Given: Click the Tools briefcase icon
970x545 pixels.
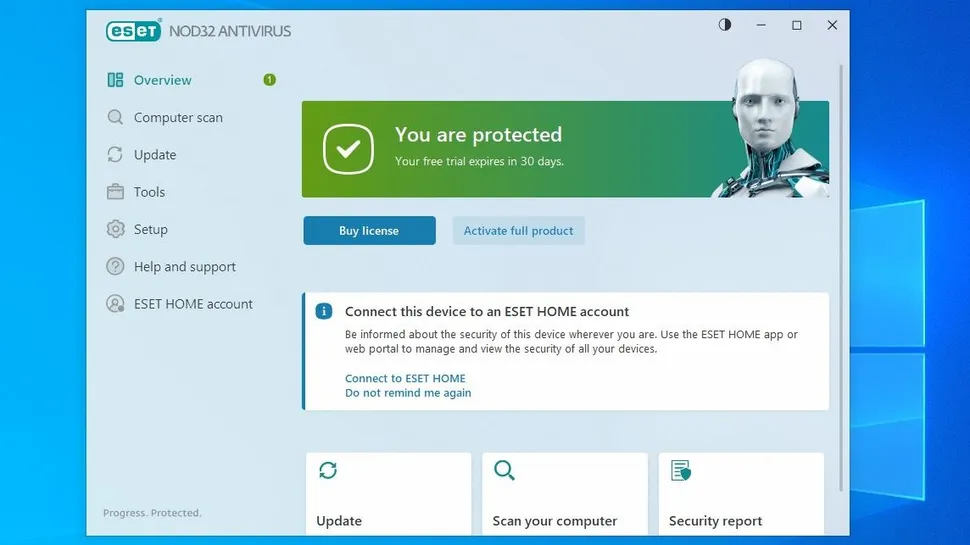Looking at the screenshot, I should click(x=115, y=192).
